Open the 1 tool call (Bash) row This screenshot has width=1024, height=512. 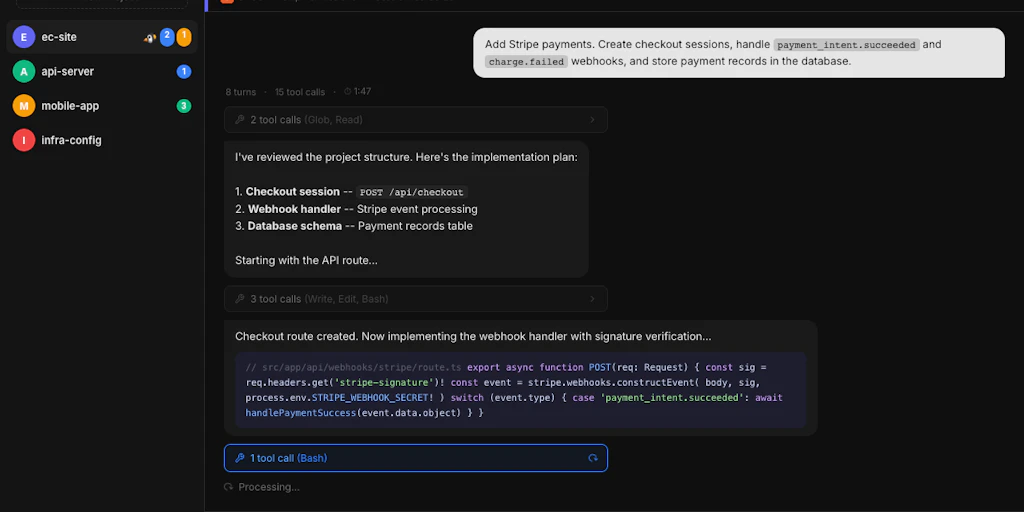tap(415, 458)
